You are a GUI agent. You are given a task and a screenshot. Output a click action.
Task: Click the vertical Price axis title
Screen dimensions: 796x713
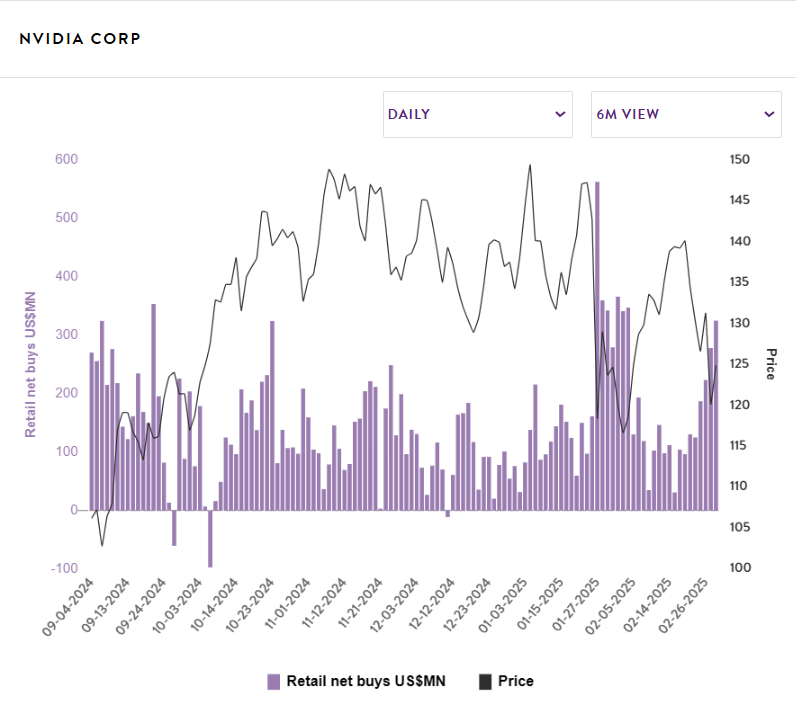[771, 364]
